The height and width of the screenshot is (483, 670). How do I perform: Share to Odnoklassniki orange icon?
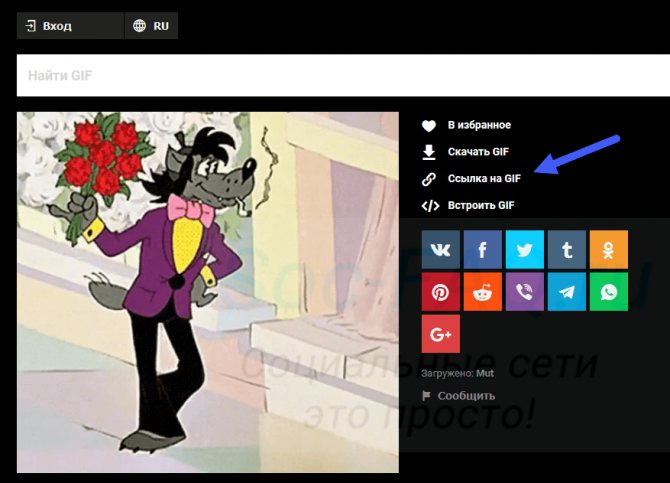[609, 250]
